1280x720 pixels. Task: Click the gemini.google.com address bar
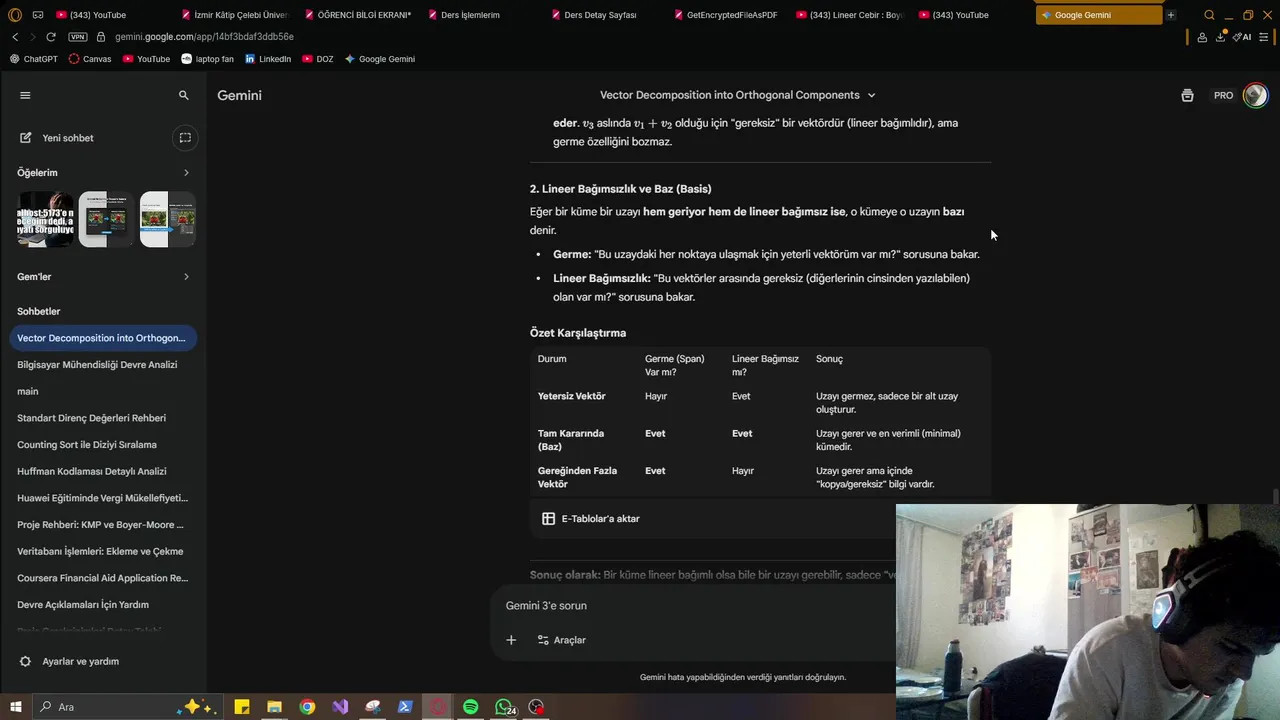204,37
